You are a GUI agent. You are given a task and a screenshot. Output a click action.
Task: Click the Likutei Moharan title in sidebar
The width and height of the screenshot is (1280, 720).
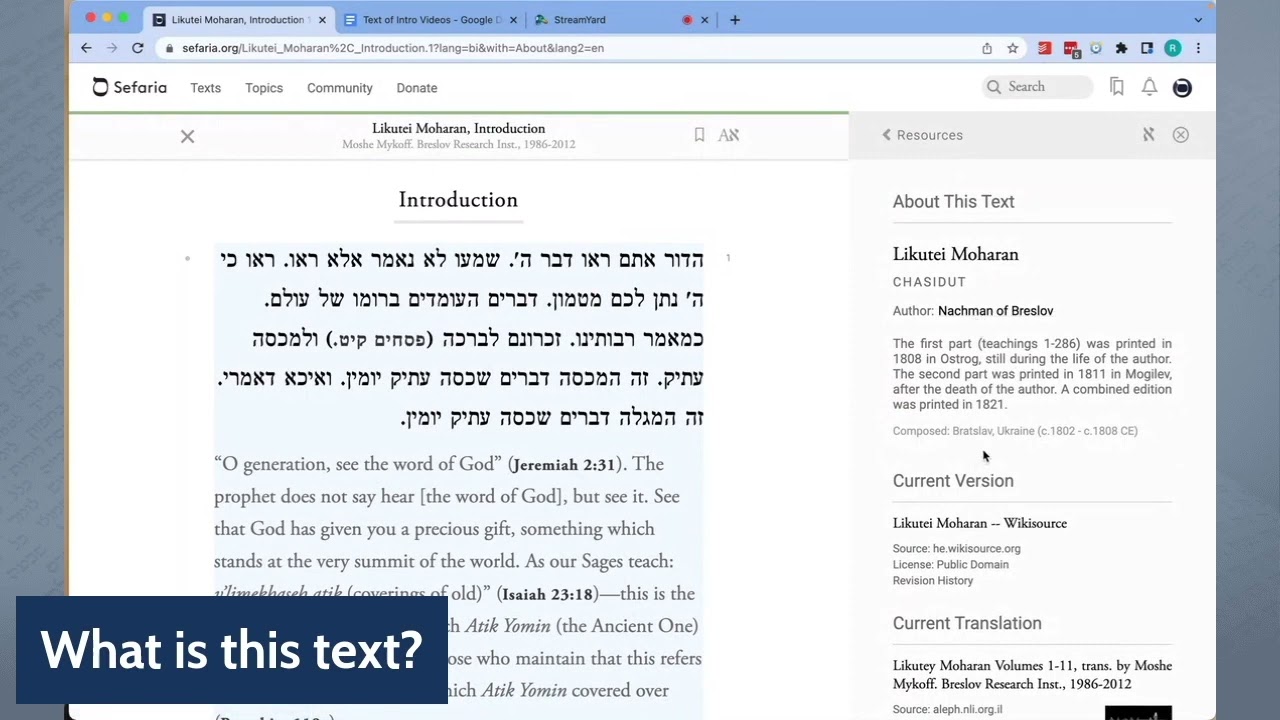[x=955, y=254]
